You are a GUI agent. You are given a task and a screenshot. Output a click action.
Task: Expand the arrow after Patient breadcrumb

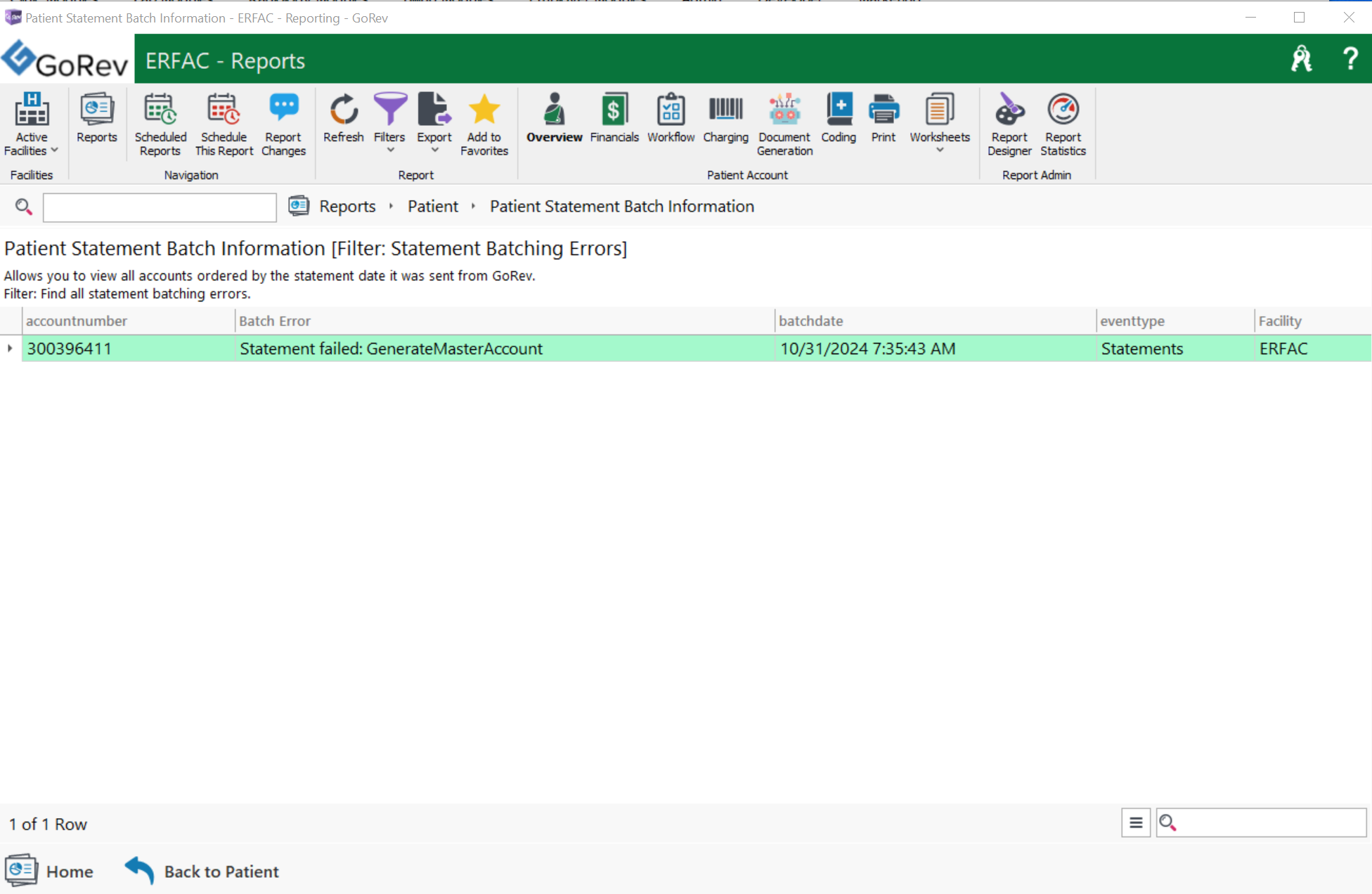(x=474, y=207)
